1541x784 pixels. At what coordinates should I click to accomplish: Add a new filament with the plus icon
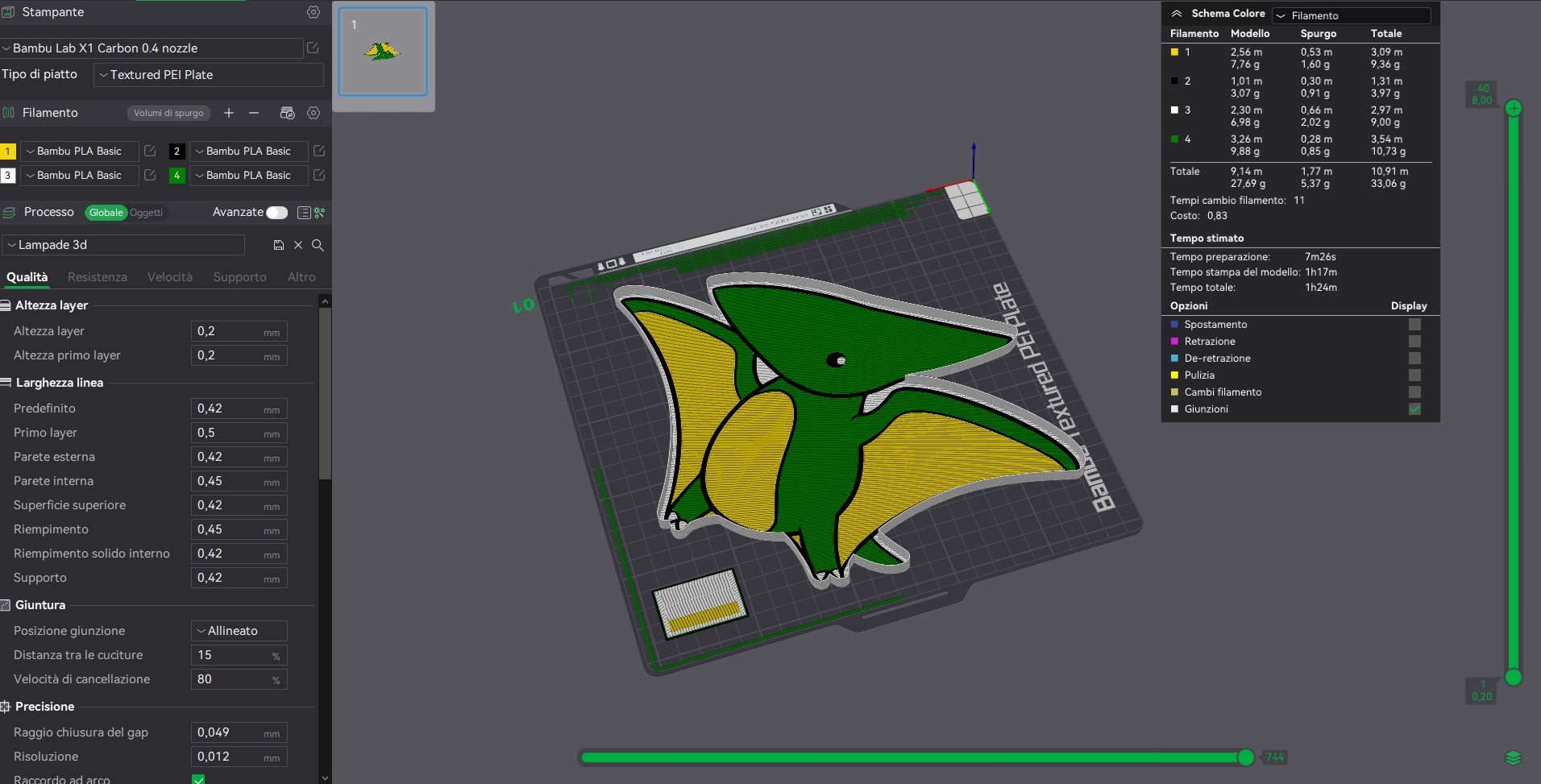[x=229, y=113]
